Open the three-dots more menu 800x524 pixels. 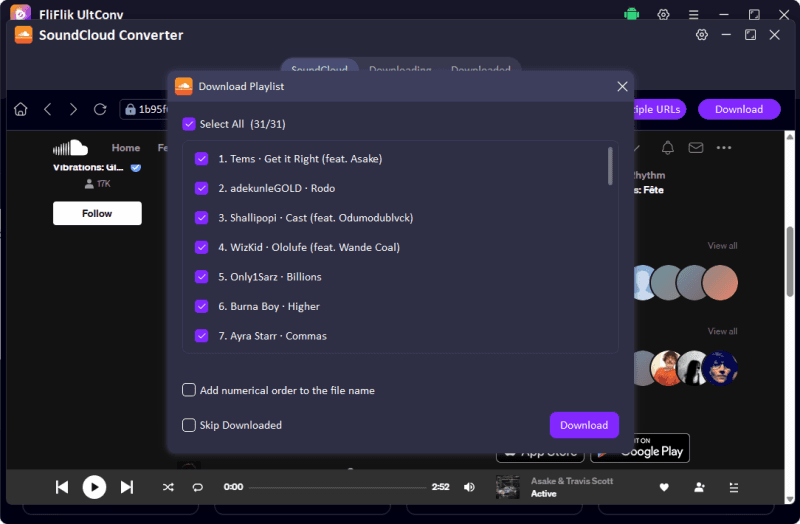click(723, 148)
